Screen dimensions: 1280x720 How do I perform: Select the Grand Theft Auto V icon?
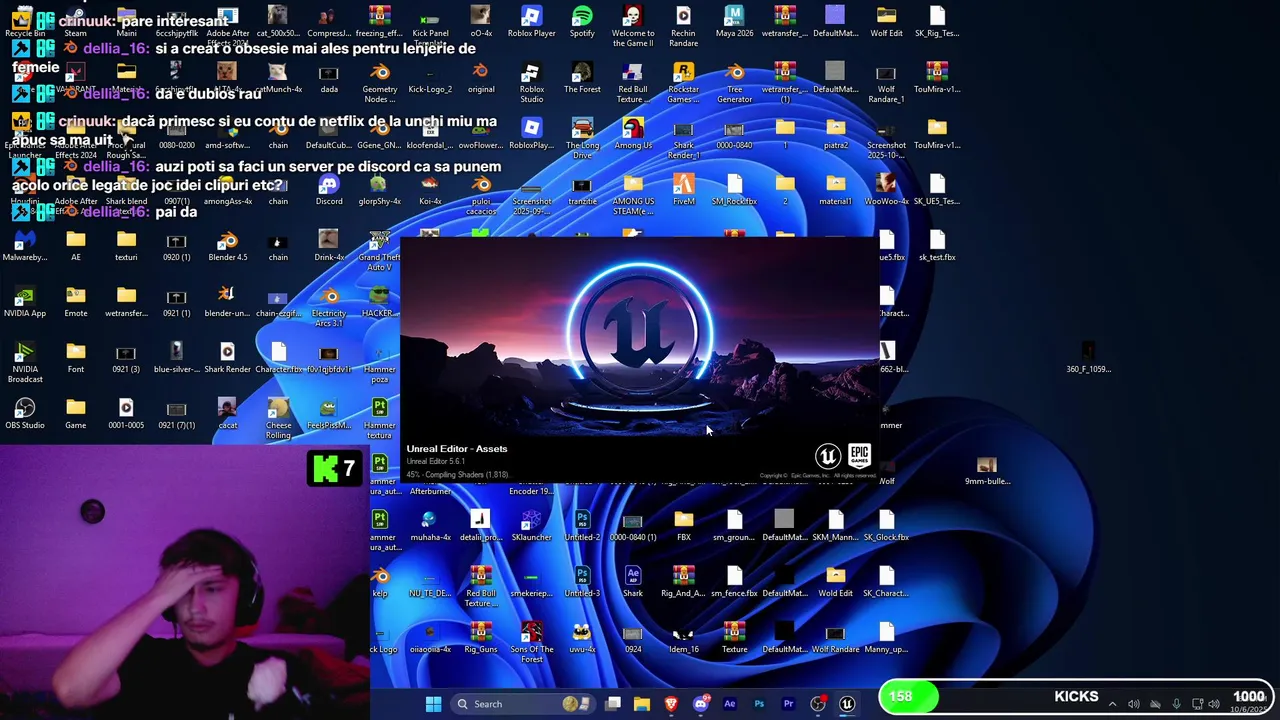coord(379,250)
